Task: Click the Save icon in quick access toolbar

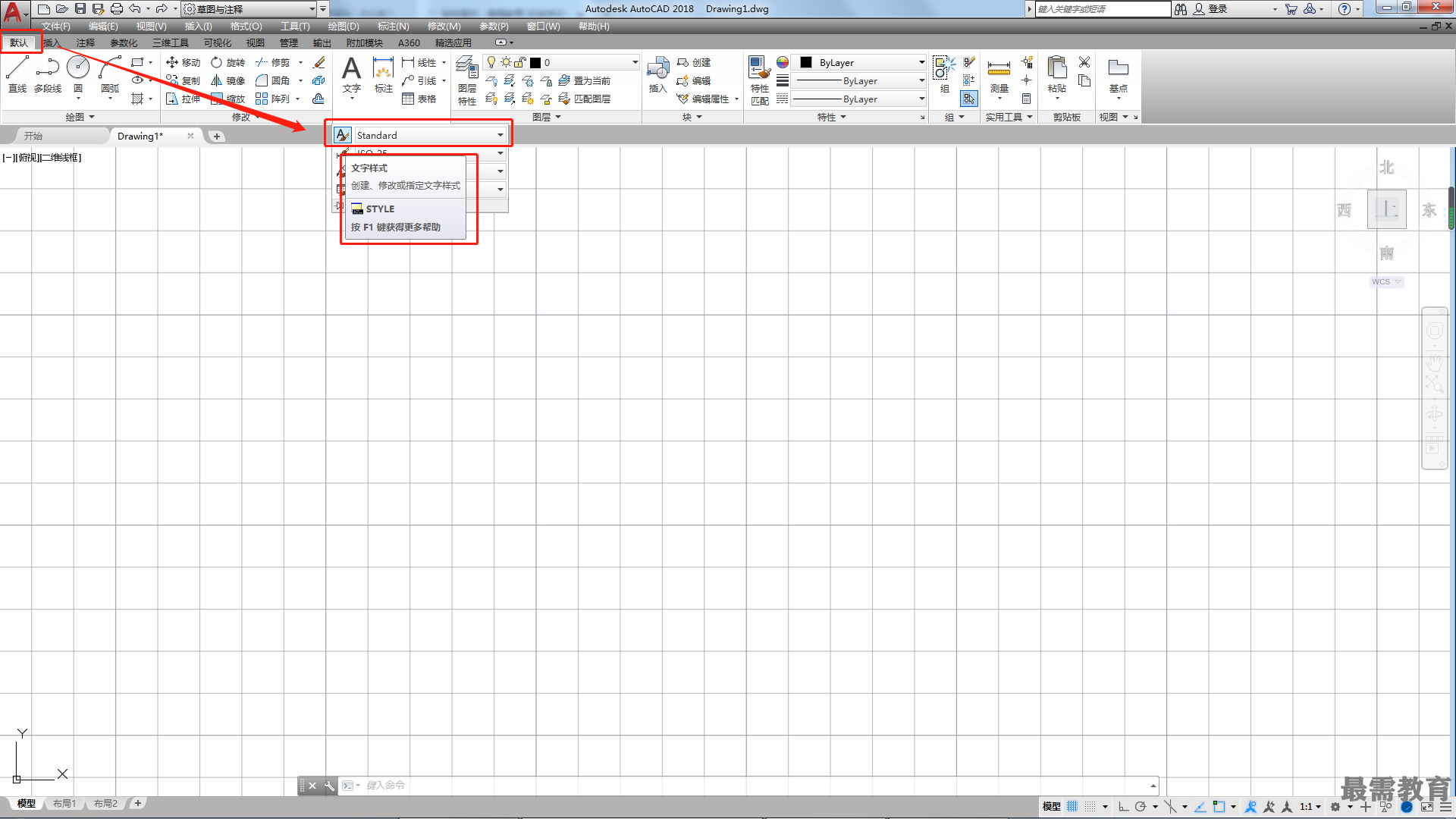Action: pos(80,9)
